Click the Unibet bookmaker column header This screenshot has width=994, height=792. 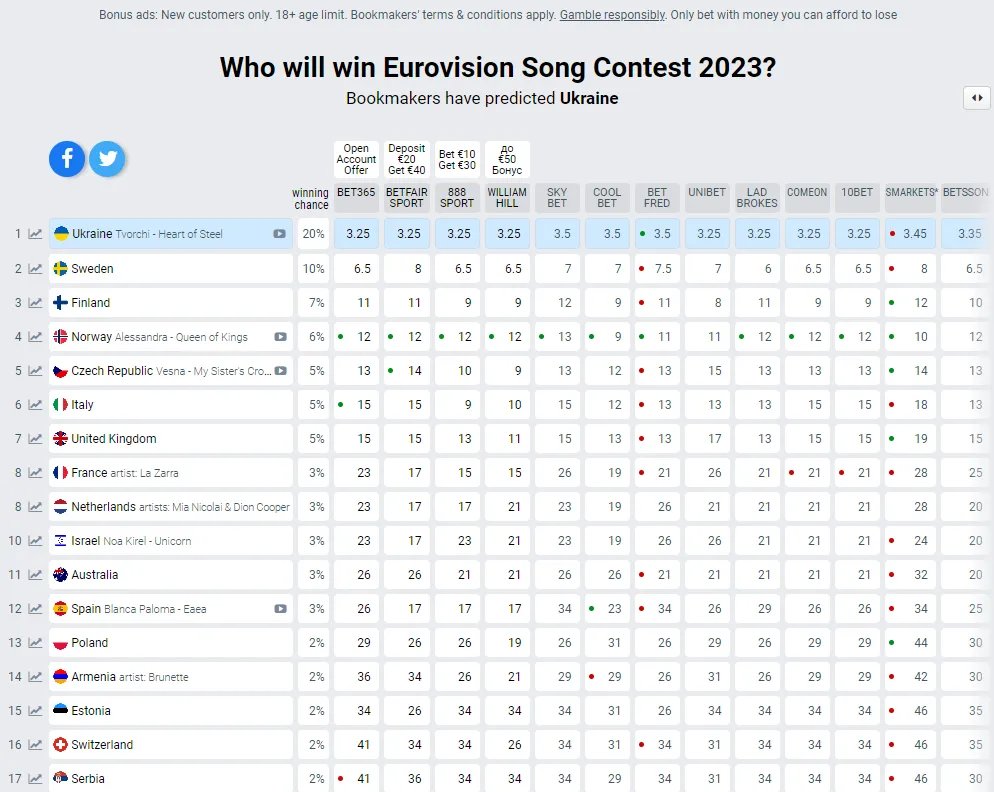coord(707,192)
